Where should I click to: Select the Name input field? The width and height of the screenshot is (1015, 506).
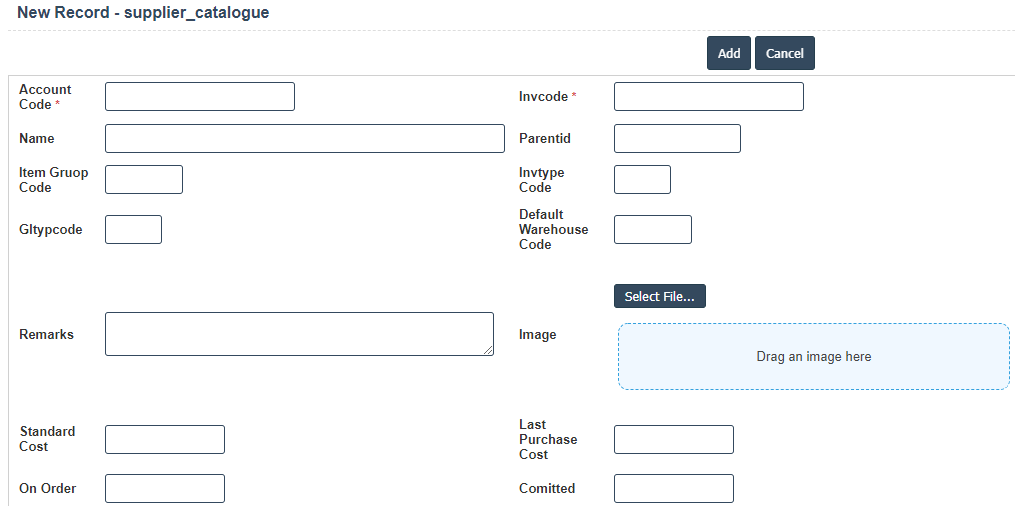(304, 139)
